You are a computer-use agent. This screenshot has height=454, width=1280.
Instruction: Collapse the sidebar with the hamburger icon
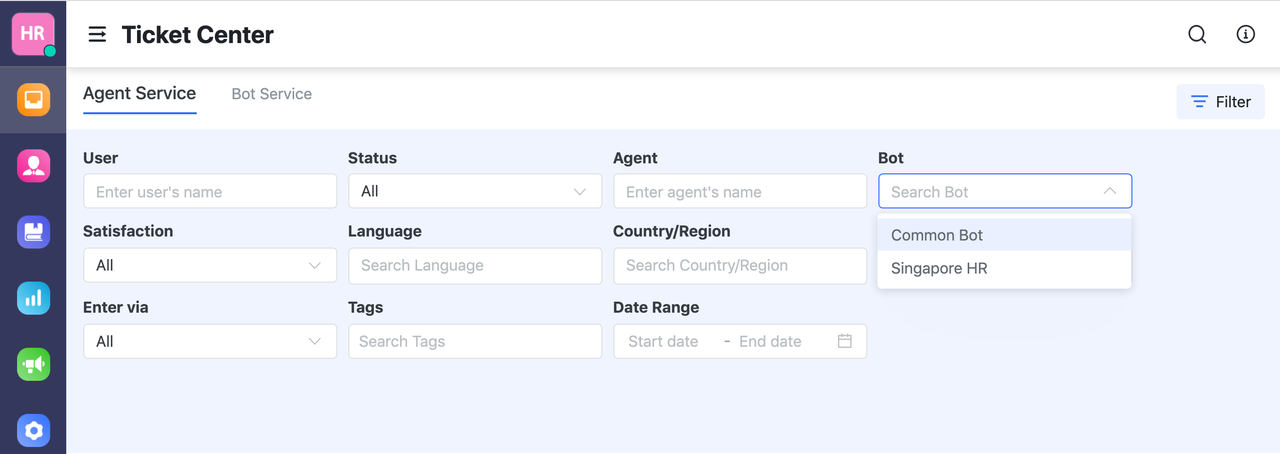coord(97,35)
